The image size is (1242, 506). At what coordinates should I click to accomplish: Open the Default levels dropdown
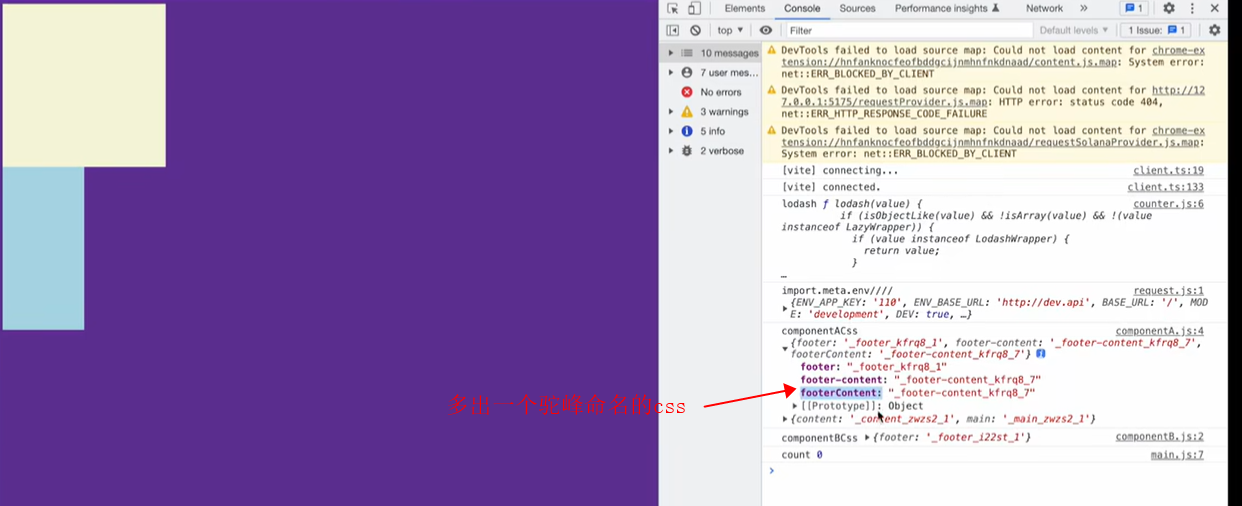pos(1074,30)
